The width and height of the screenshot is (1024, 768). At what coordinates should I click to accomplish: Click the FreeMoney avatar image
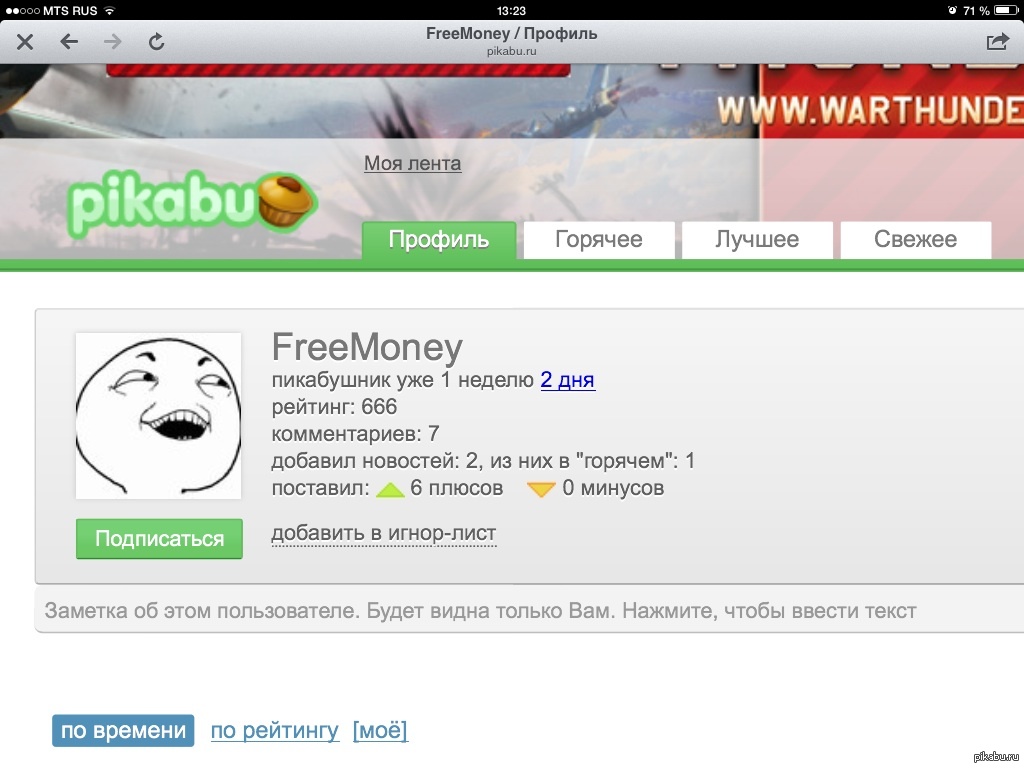pyautogui.click(x=159, y=416)
